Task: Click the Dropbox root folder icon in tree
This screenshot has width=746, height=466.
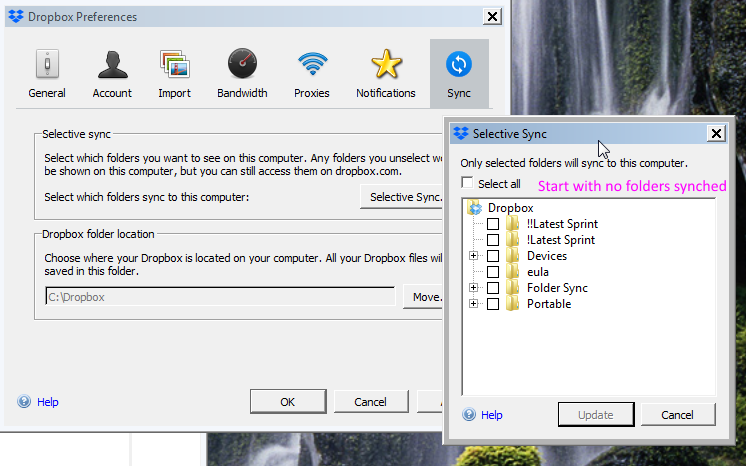Action: click(475, 208)
